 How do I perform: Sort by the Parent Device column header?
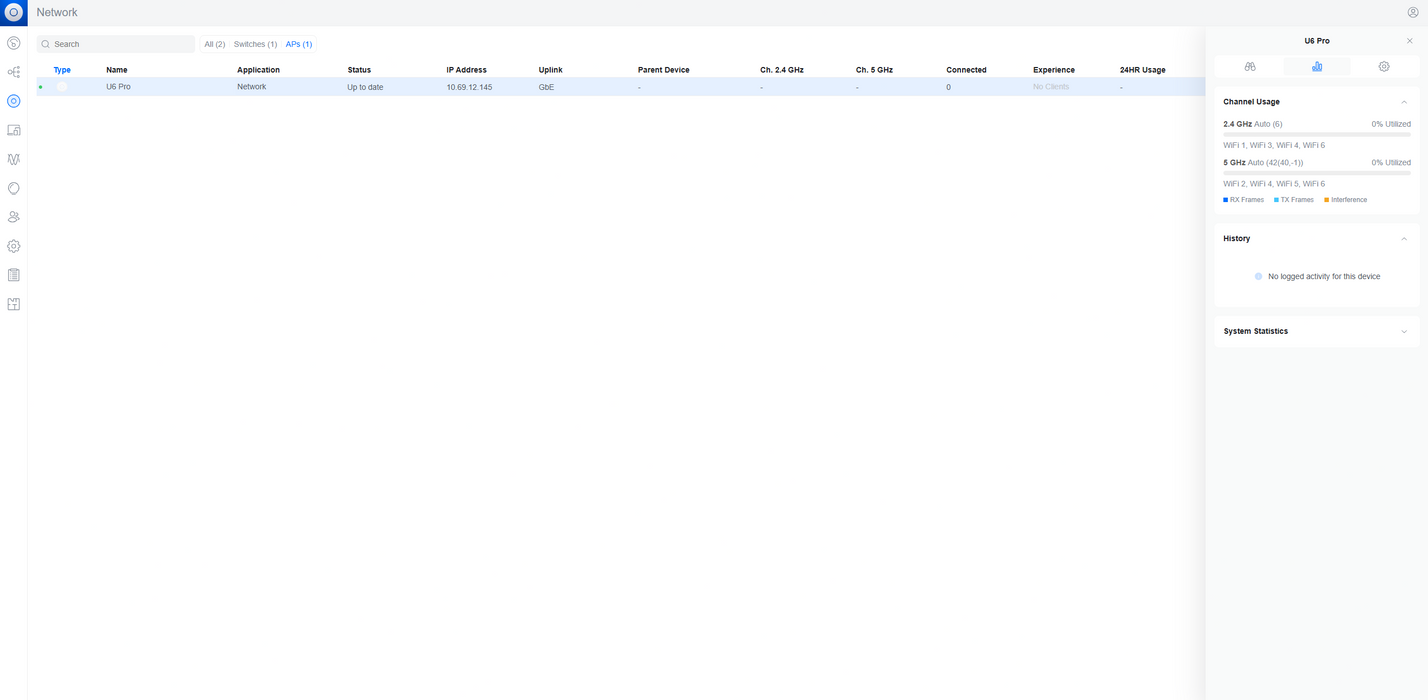664,70
